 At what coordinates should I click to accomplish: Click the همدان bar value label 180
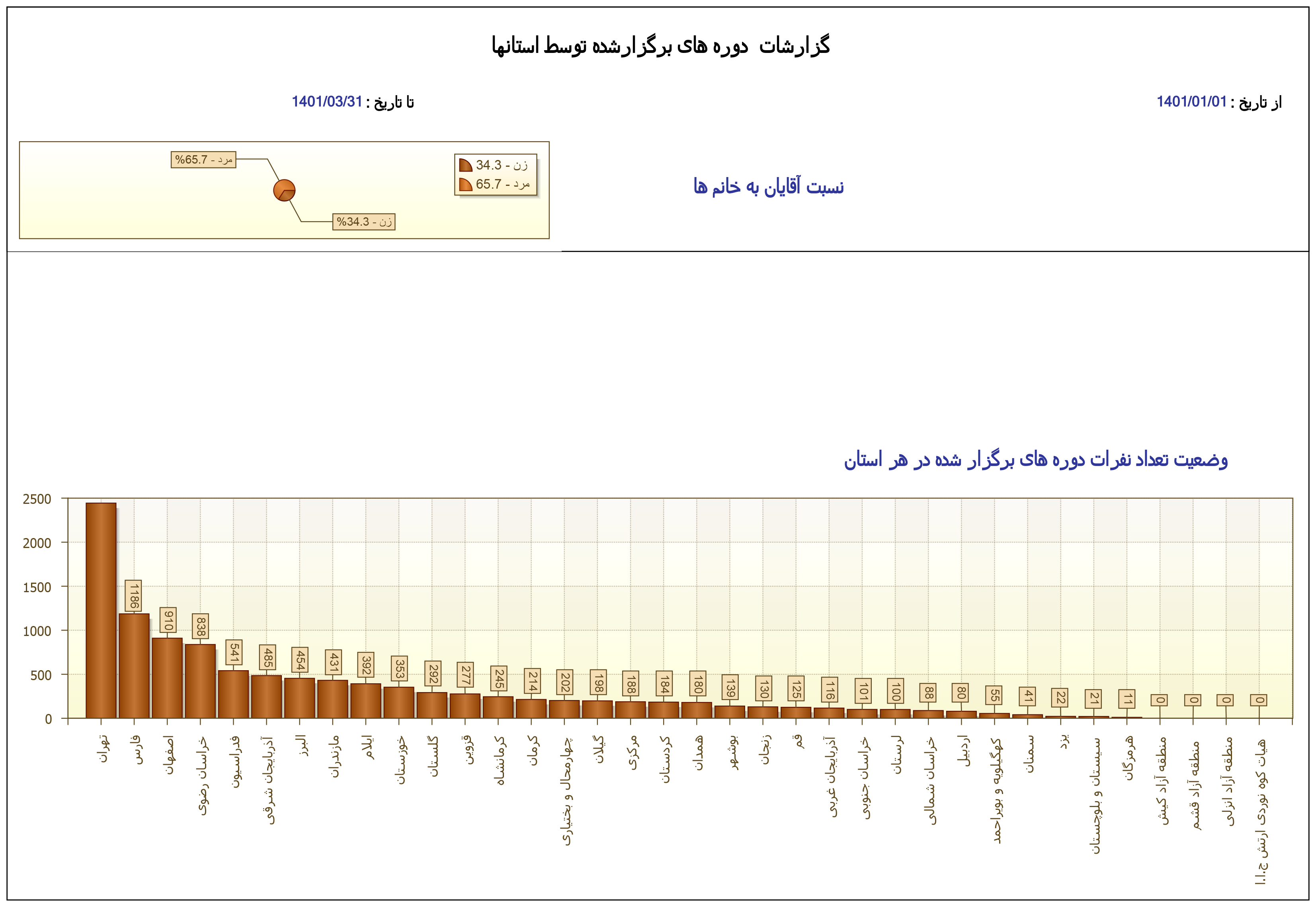coord(697,684)
